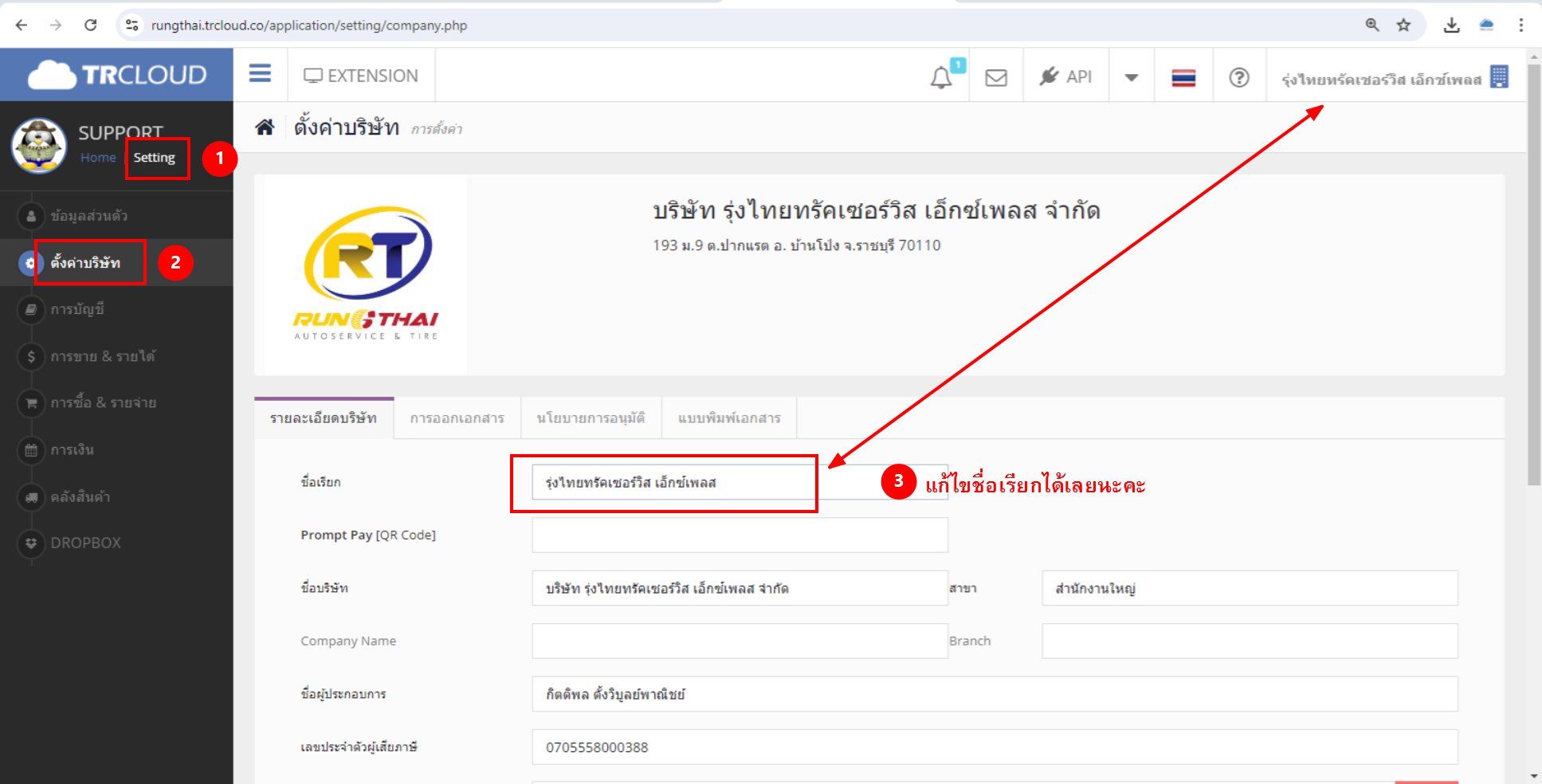
Task: Toggle the hamburger sidebar menu
Action: [x=260, y=74]
